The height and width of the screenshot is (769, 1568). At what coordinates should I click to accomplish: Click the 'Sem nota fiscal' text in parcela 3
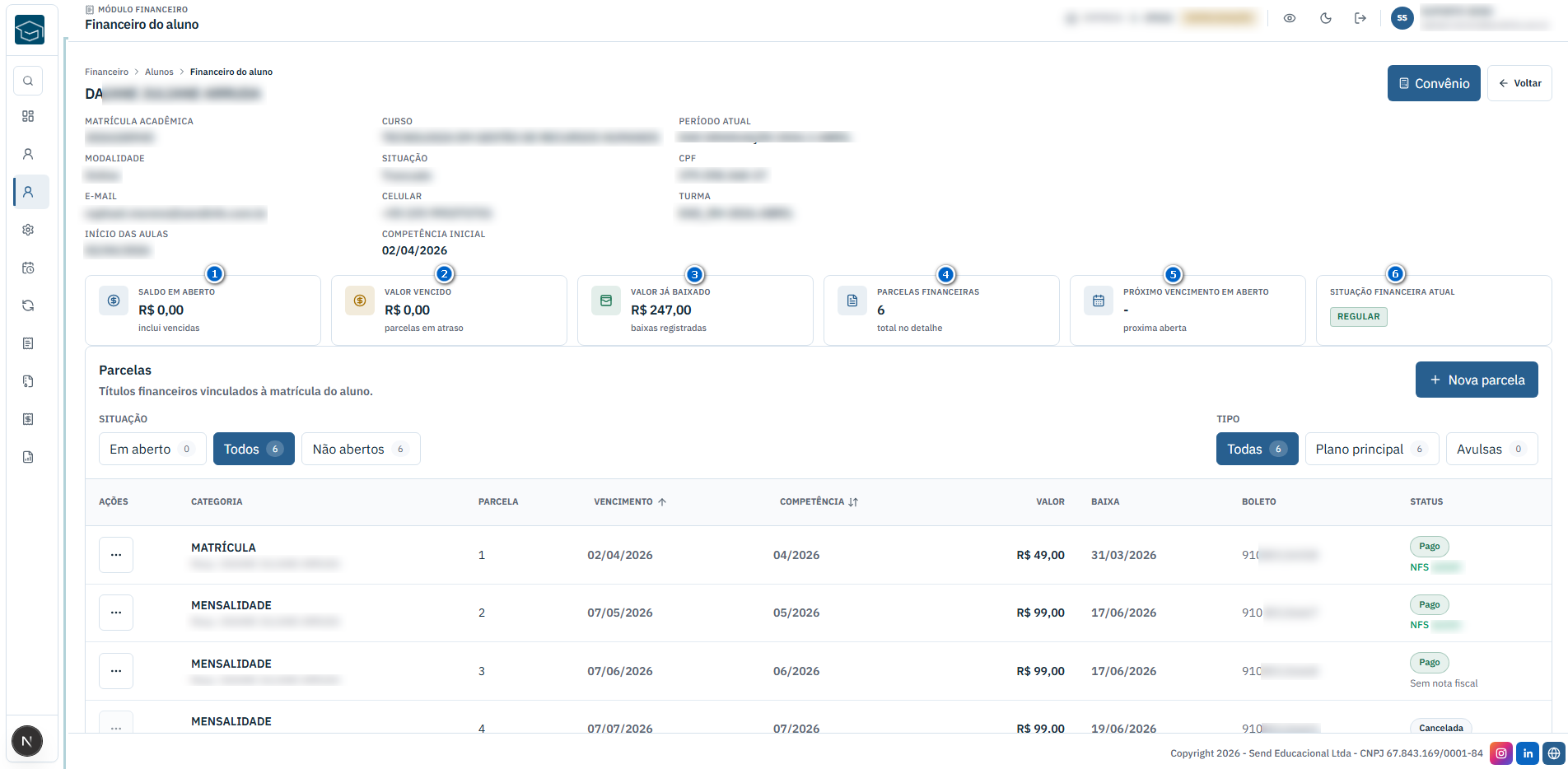click(1444, 683)
